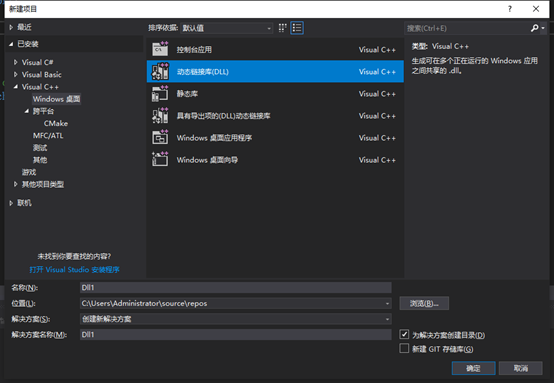This screenshot has height=383, width=554.
Task: Open Visual Studio 安装程序 link
Action: click(75, 270)
